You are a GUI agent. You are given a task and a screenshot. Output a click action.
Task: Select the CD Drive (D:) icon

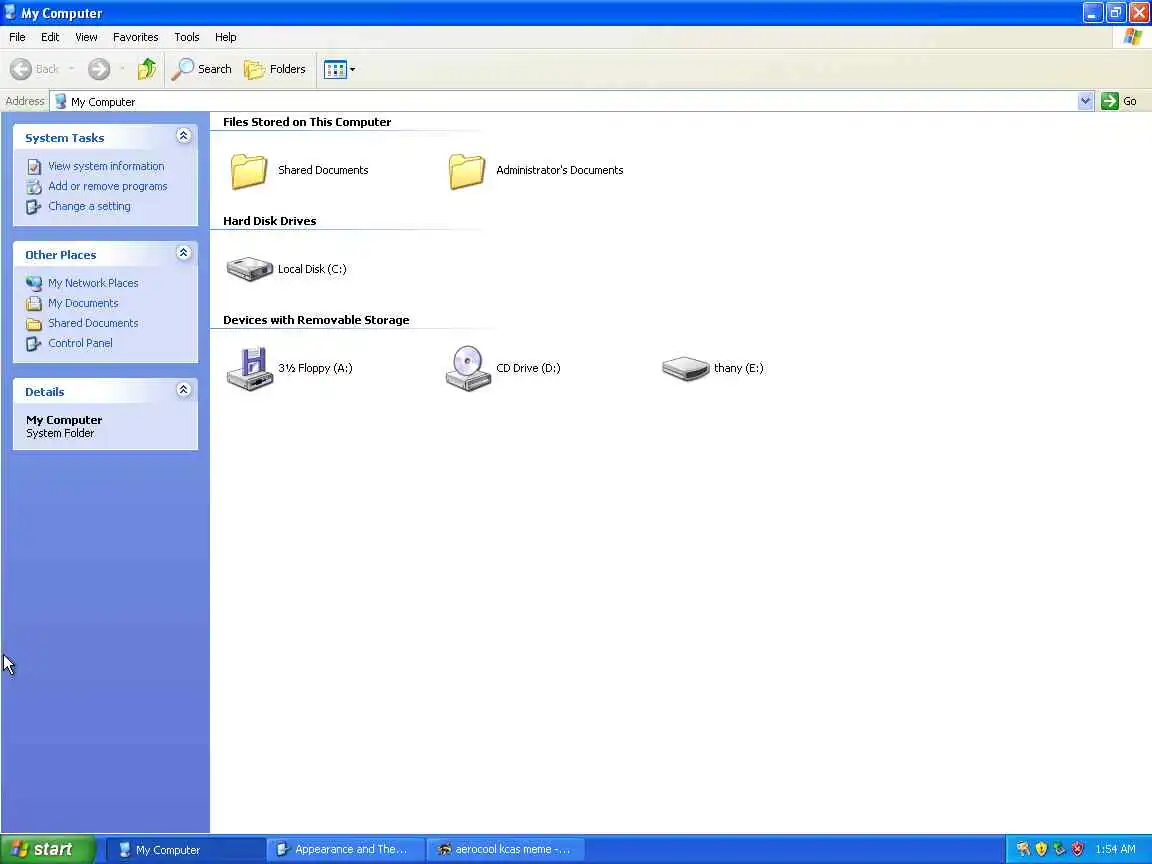[x=468, y=368]
